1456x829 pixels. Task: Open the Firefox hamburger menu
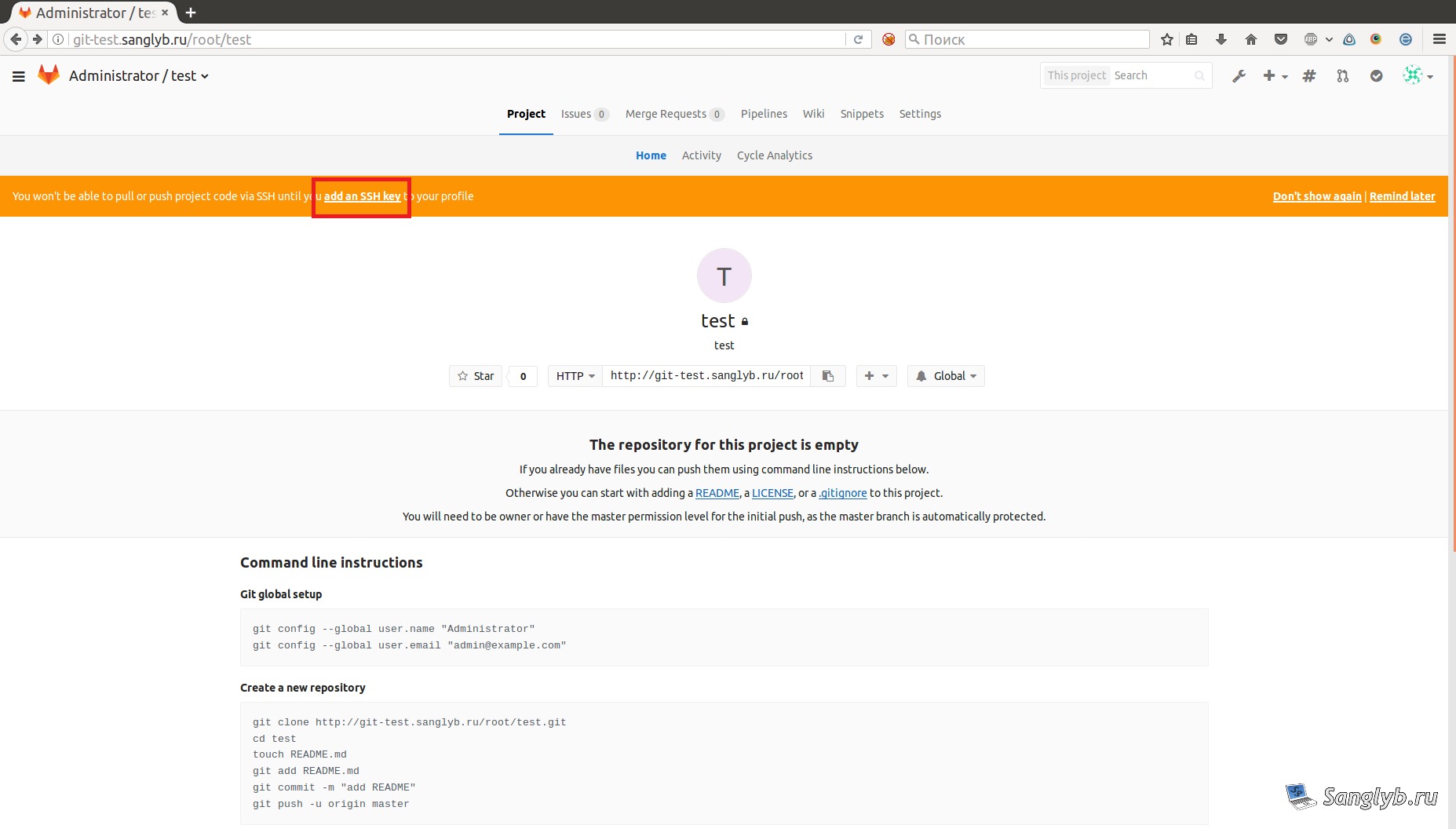coord(1440,39)
